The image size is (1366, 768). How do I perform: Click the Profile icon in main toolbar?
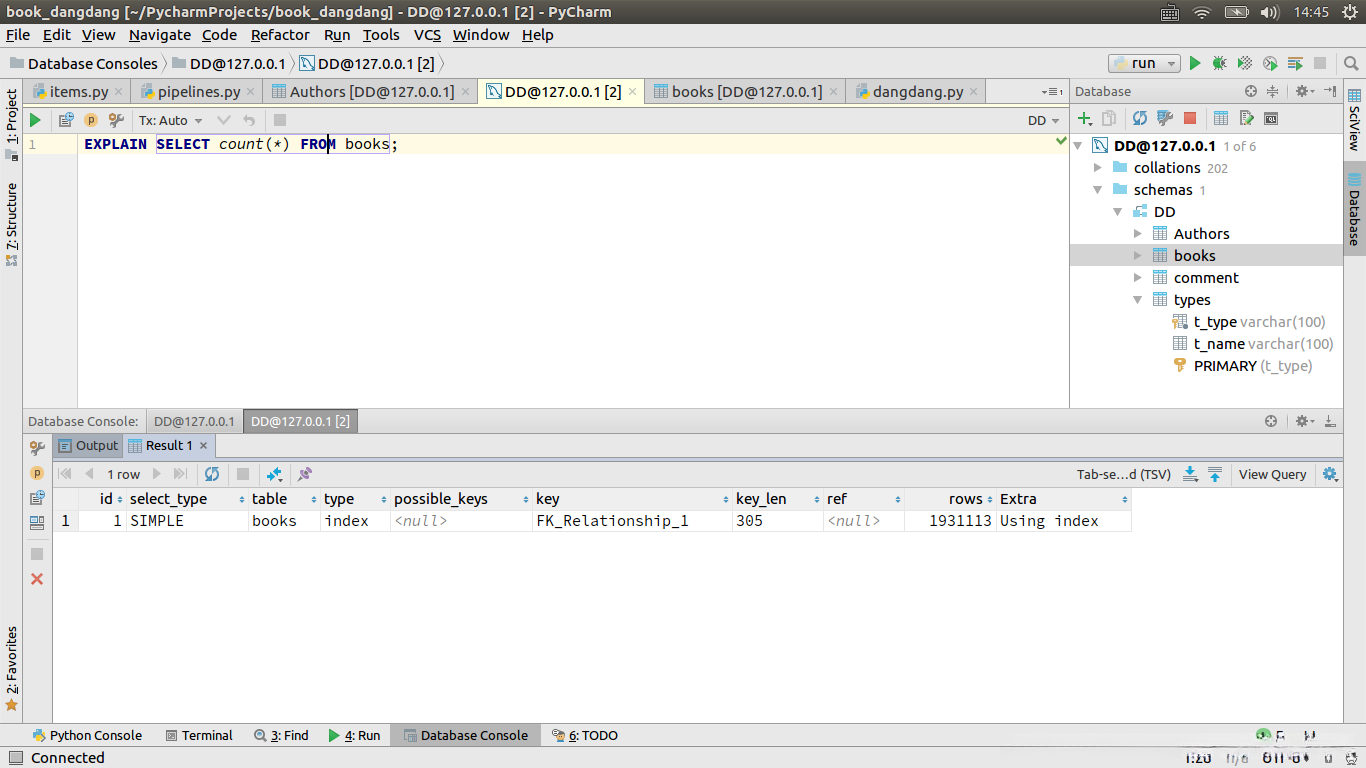1270,63
